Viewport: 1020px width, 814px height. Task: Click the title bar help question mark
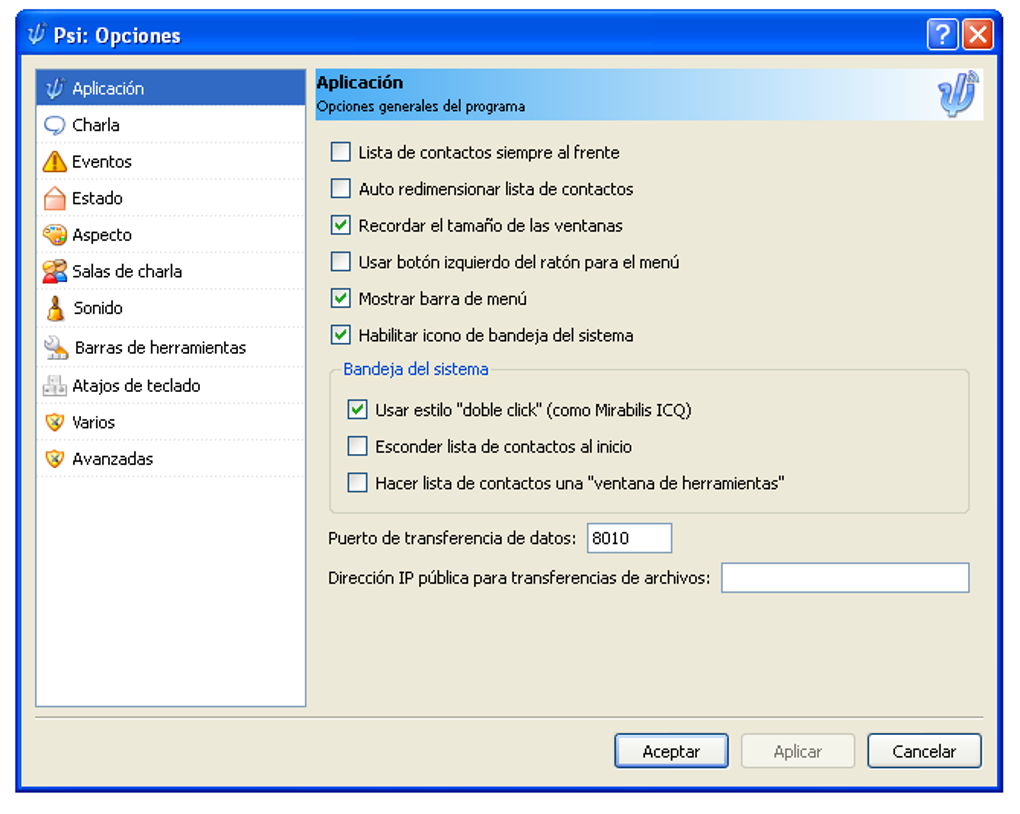pos(942,36)
